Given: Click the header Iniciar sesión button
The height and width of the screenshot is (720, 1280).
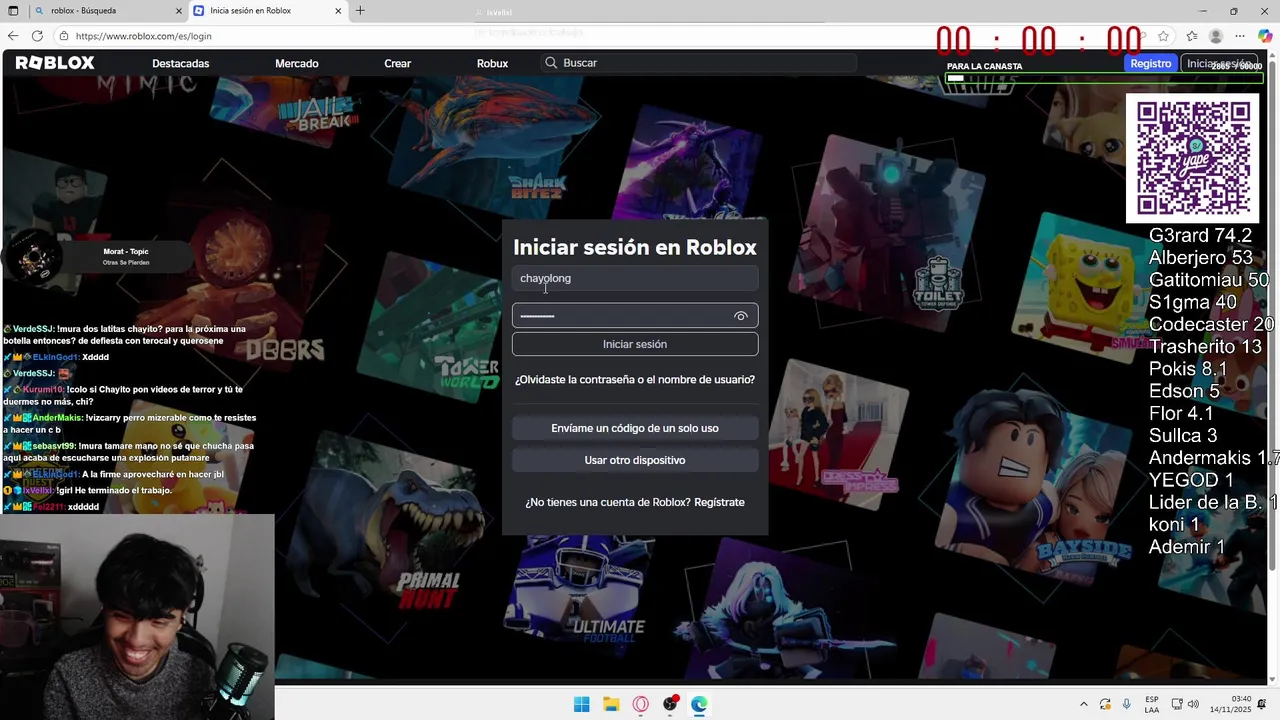Looking at the screenshot, I should (x=1218, y=63).
